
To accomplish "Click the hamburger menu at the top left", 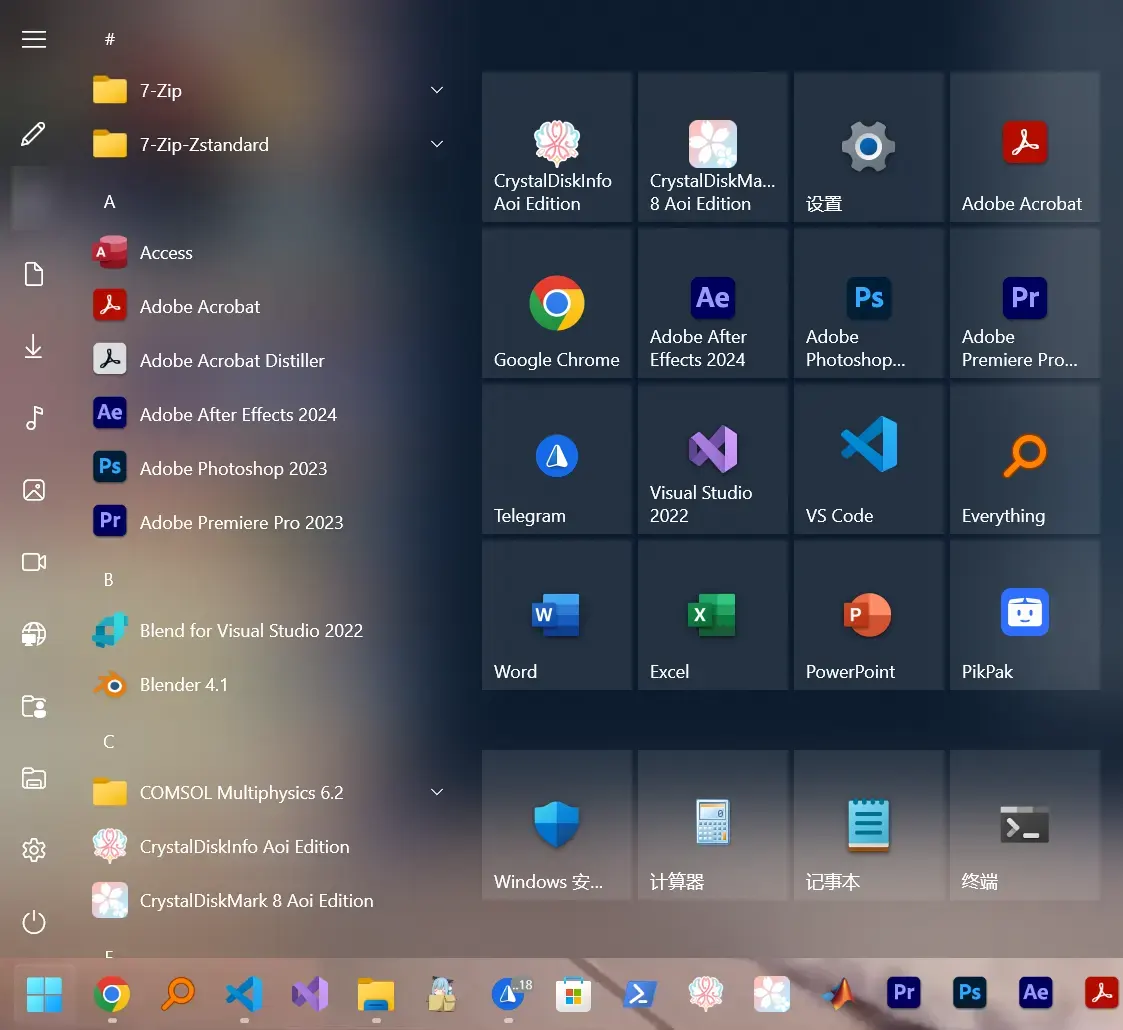I will [x=34, y=39].
